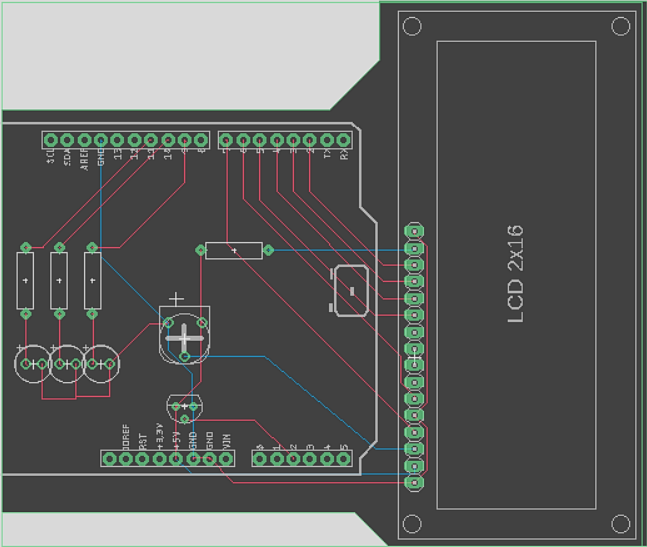The image size is (647, 547).
Task: Select the AREF header pad
Action: [84, 140]
